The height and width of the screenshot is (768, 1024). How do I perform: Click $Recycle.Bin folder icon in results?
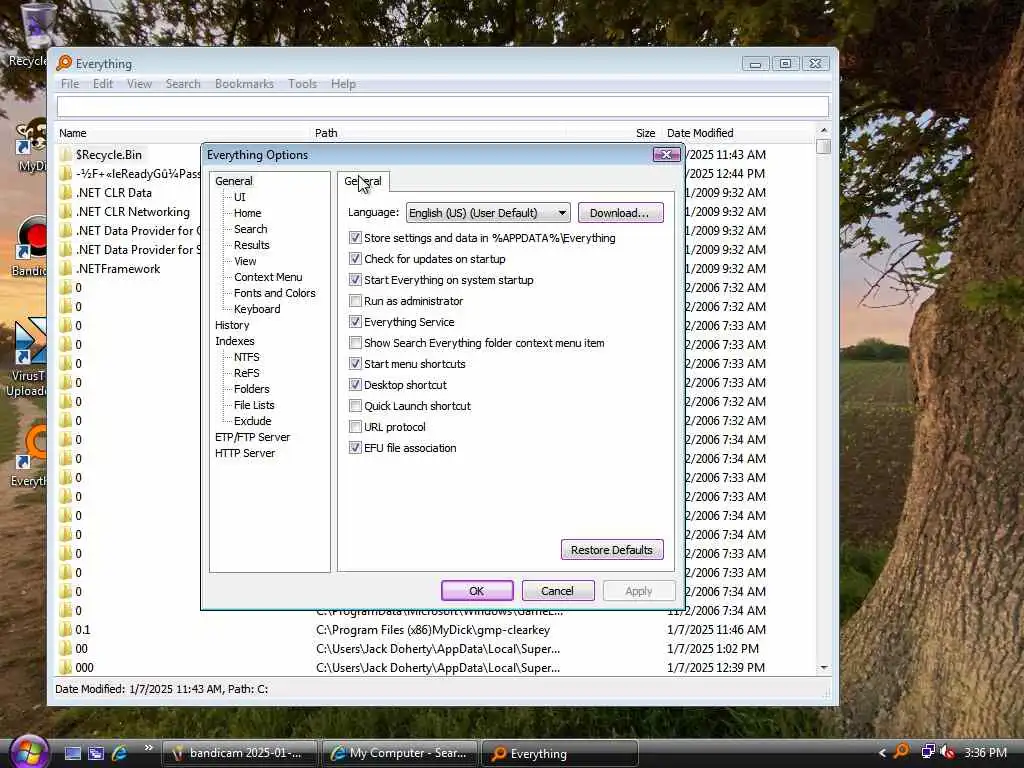(x=65, y=155)
